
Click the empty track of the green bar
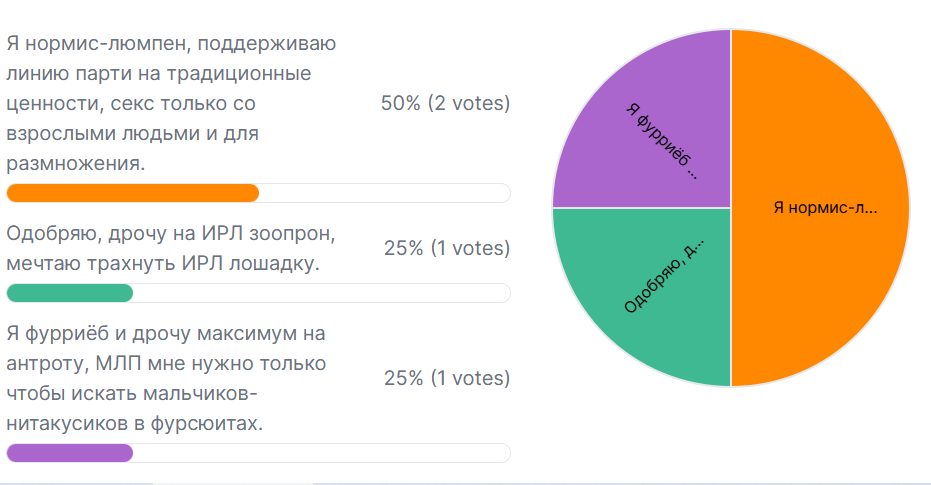coord(322,293)
